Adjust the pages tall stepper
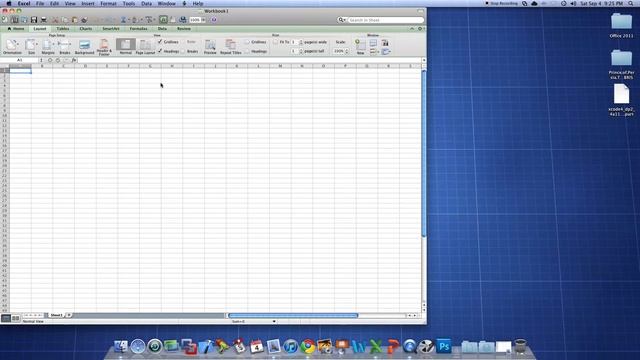 click(x=301, y=51)
